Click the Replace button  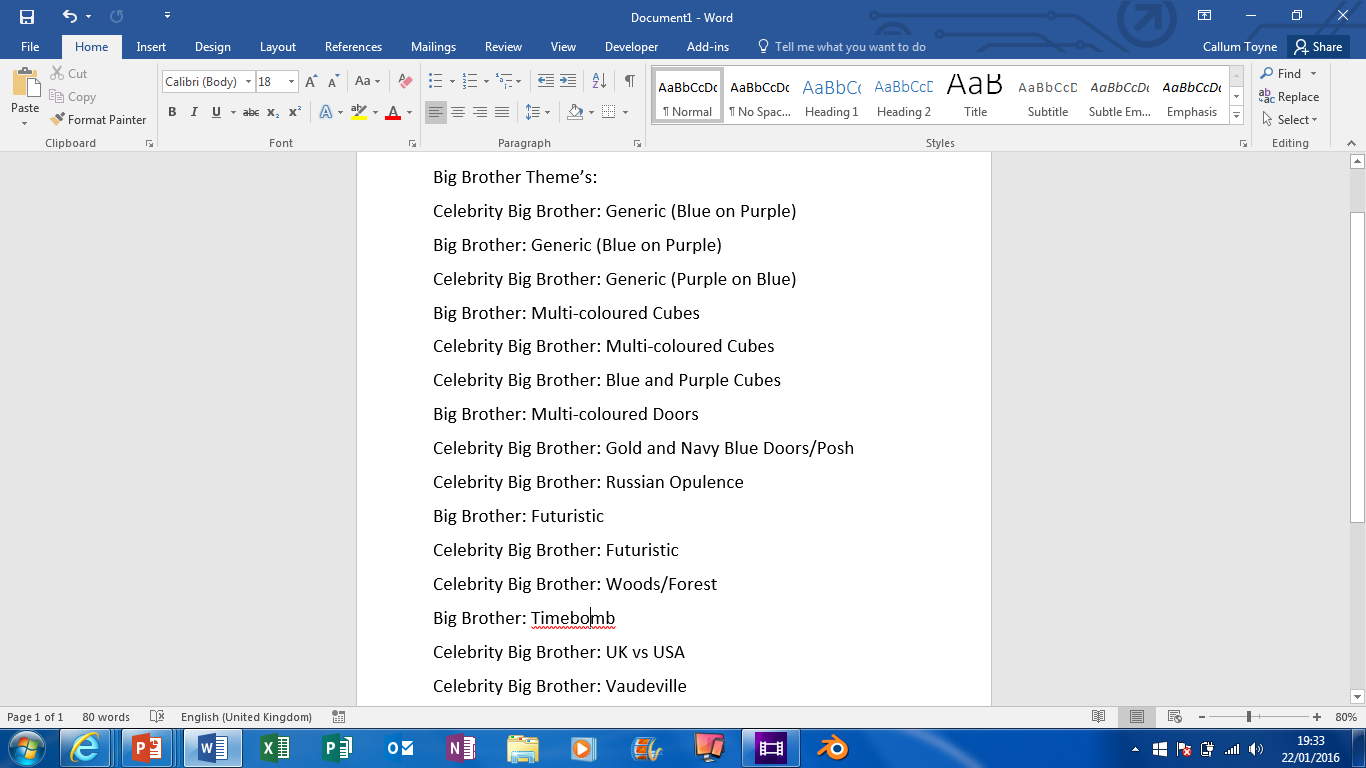click(1289, 97)
